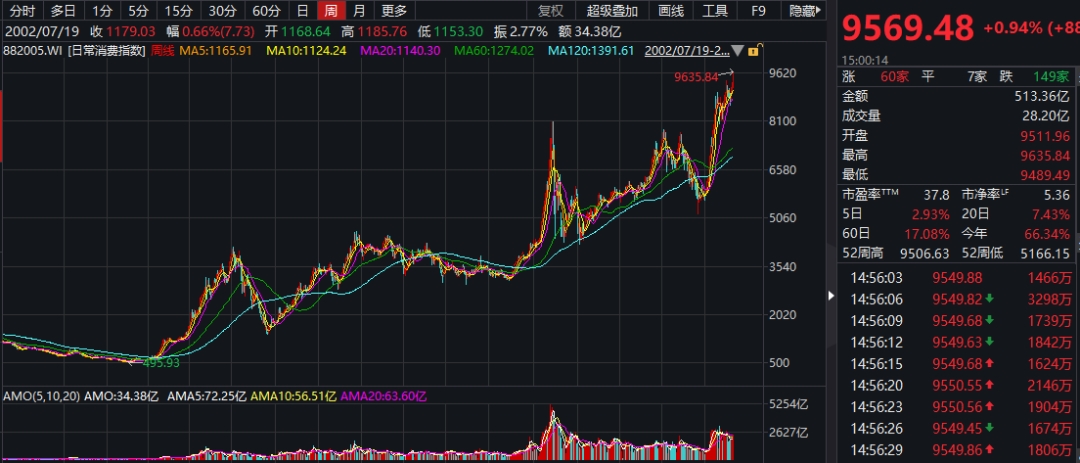Click the AMA20:63.60亿 label

(x=384, y=396)
